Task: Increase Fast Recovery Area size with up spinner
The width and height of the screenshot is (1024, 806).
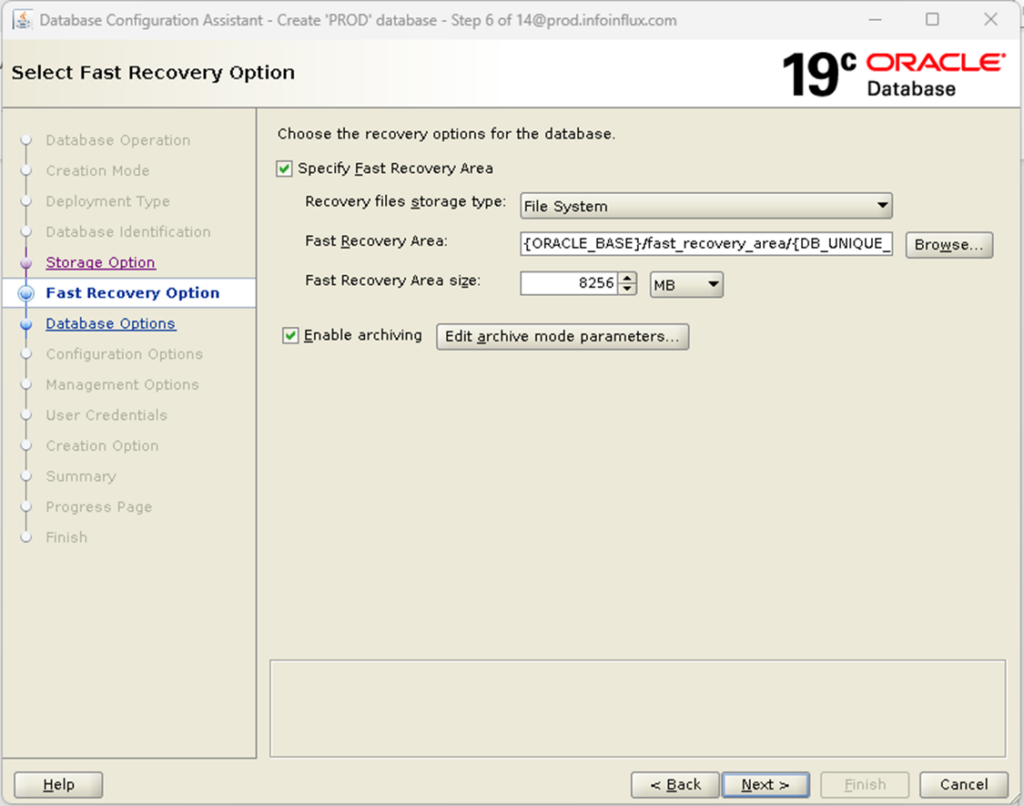Action: tap(629, 277)
